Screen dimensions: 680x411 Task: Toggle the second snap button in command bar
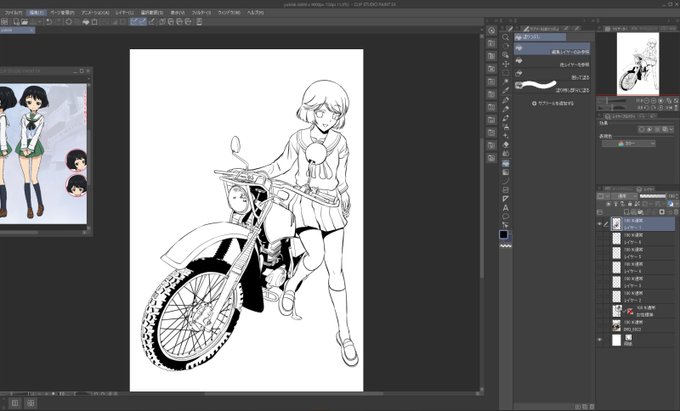[x=142, y=21]
